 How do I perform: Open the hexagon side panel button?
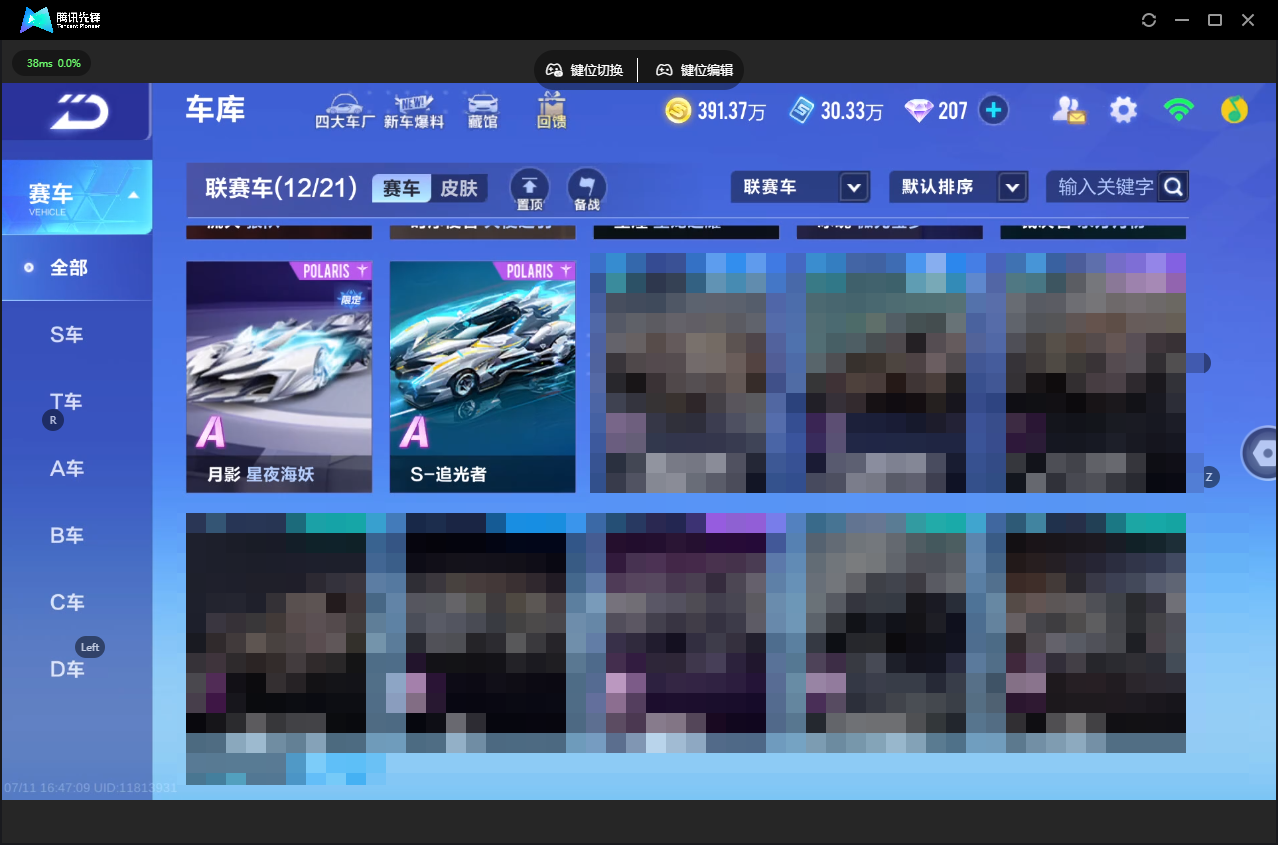1260,454
